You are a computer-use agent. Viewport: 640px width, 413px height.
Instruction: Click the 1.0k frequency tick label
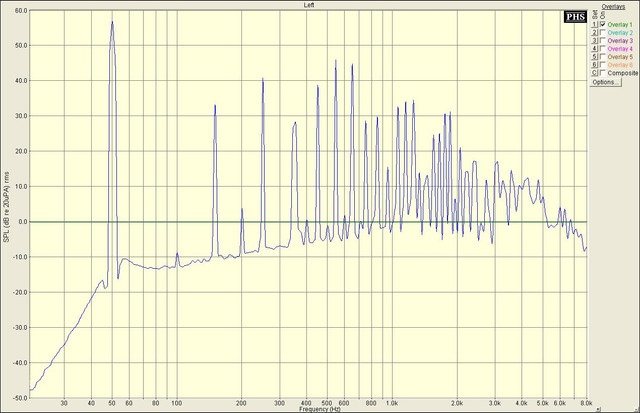392,403
